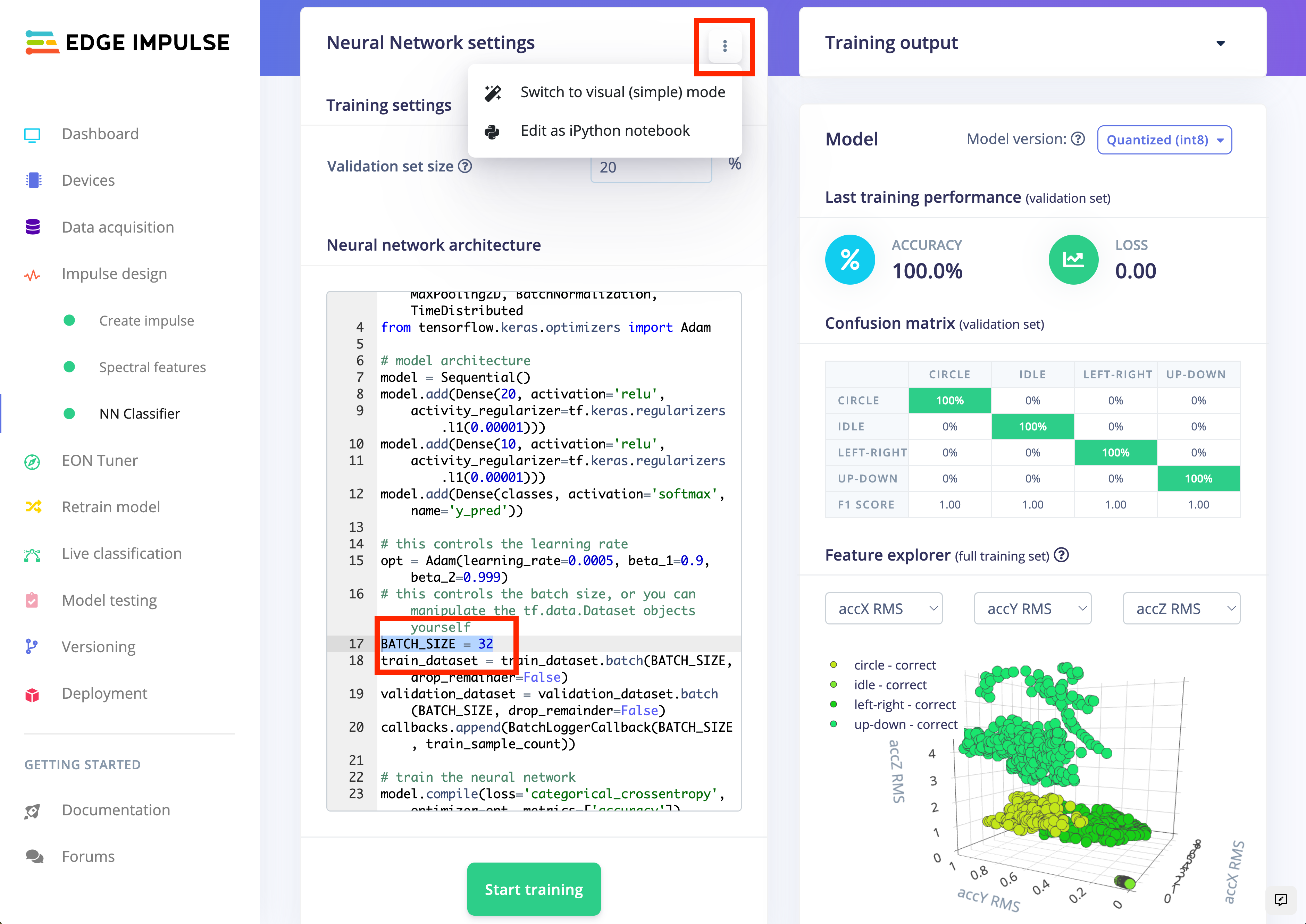
Task: Click the Start training button
Action: point(534,889)
